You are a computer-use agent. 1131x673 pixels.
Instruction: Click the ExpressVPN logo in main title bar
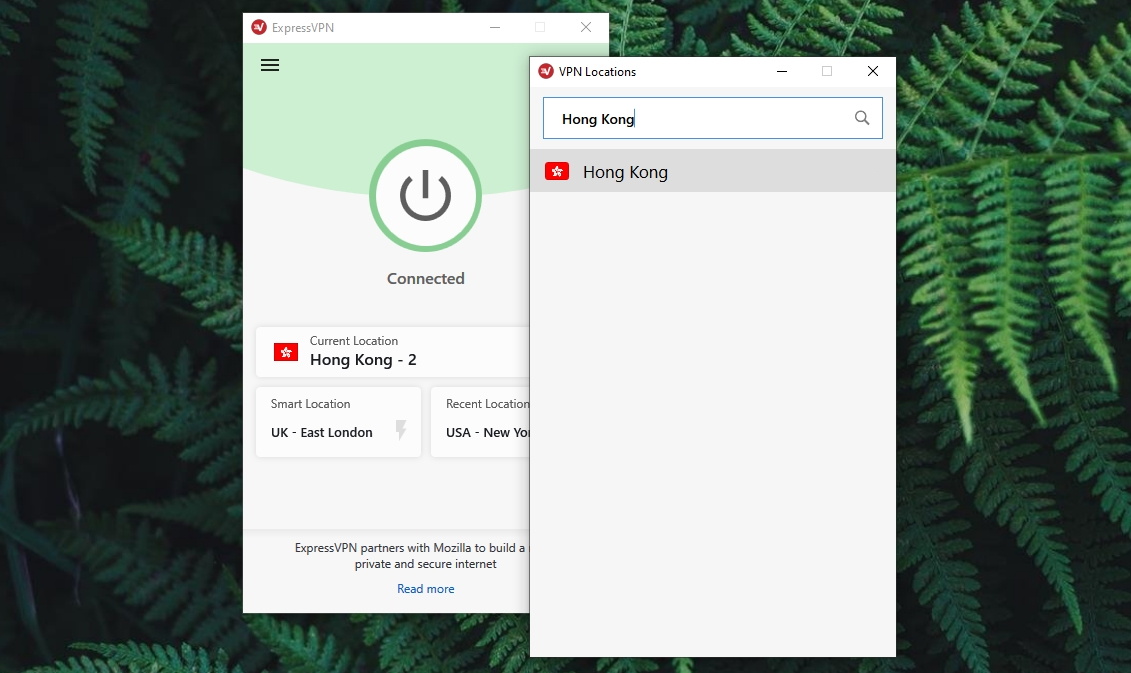click(x=259, y=27)
